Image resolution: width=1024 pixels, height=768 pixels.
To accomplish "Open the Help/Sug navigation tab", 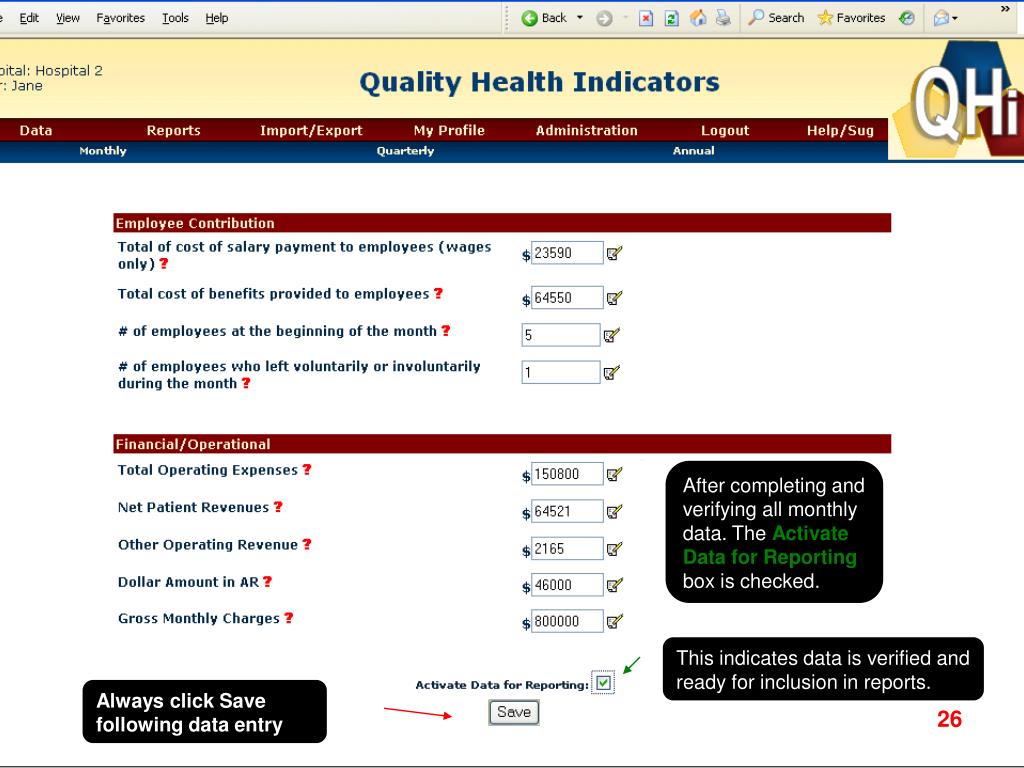I will pos(840,130).
